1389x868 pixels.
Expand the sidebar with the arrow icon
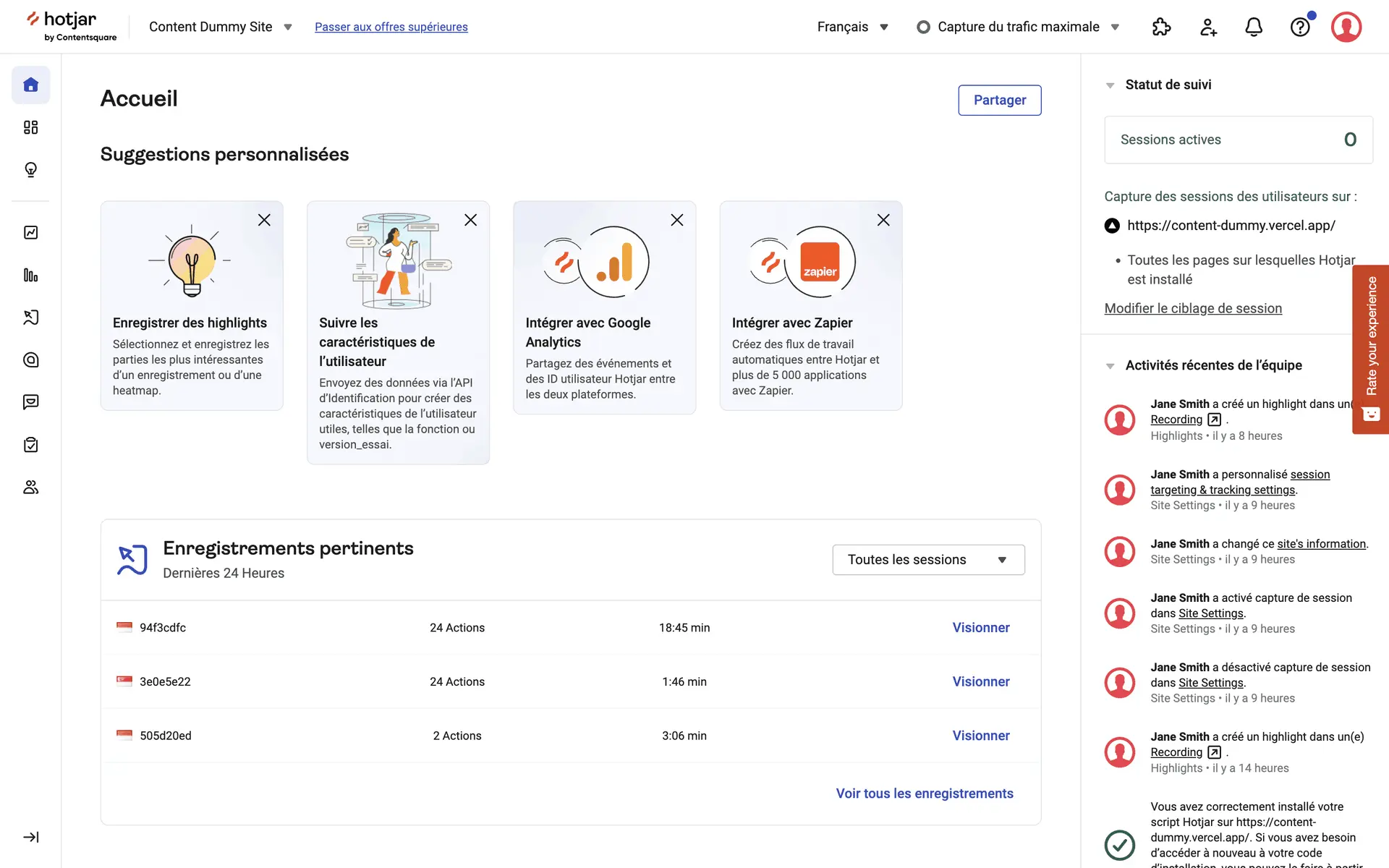coord(30,837)
